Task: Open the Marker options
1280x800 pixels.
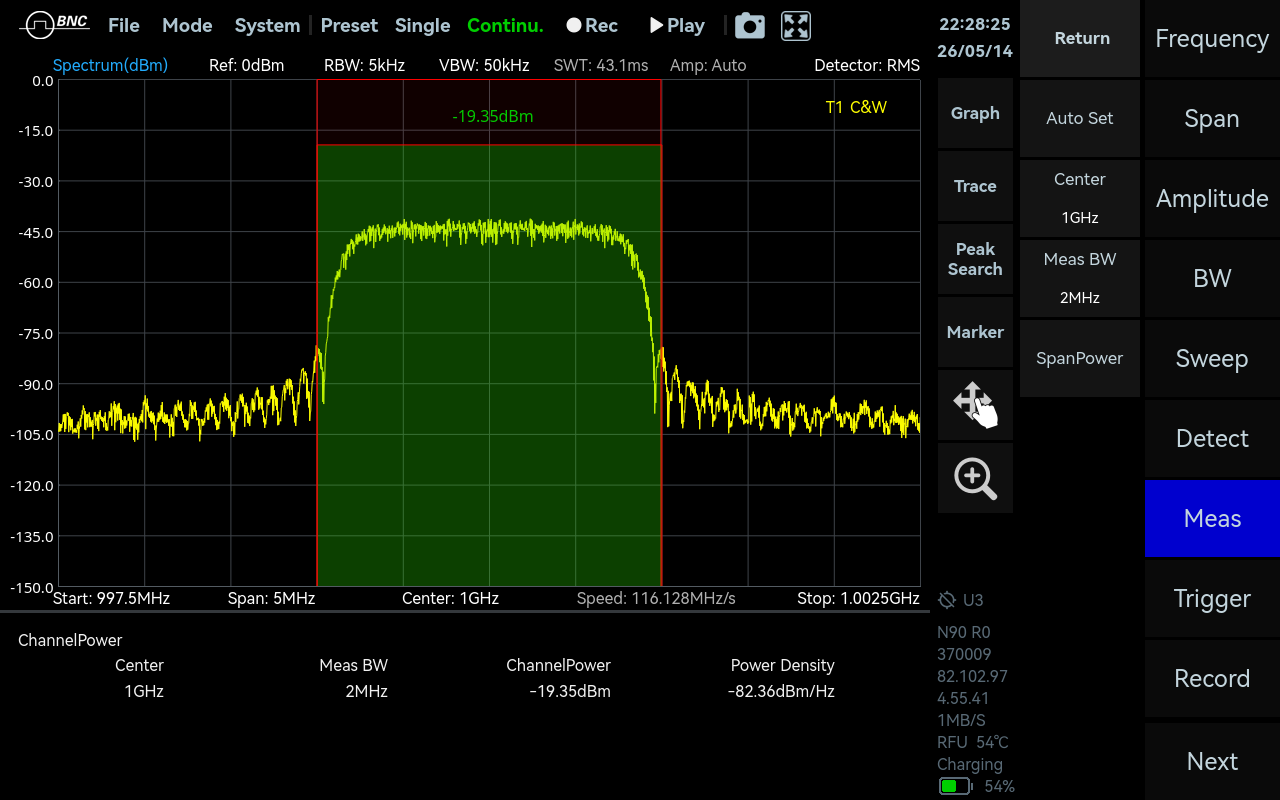Action: point(975,332)
